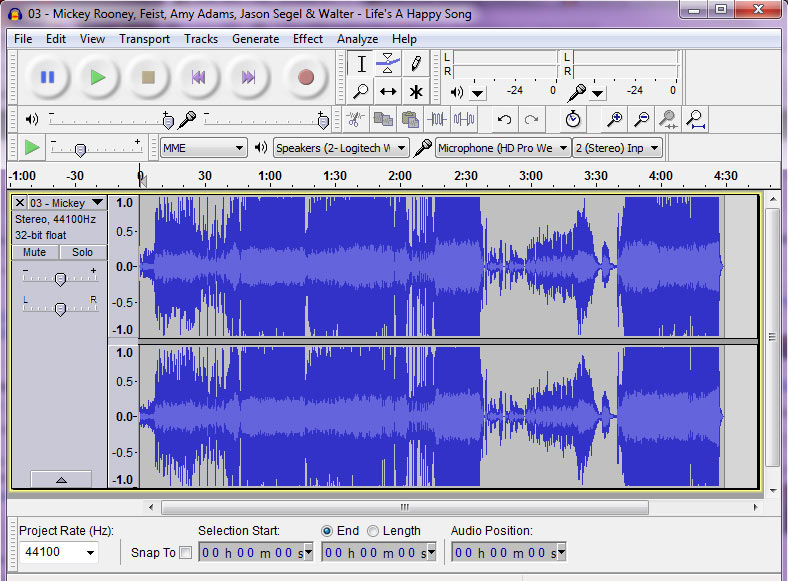788x581 pixels.
Task: Open Audio Position time format arrow
Action: [x=561, y=553]
